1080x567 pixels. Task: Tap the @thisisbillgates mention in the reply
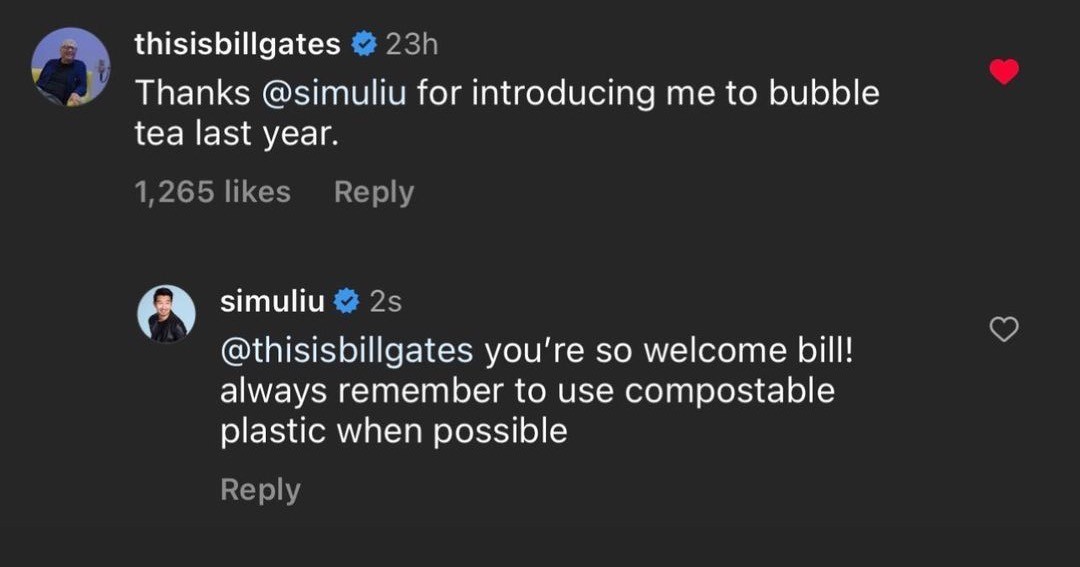coord(346,351)
